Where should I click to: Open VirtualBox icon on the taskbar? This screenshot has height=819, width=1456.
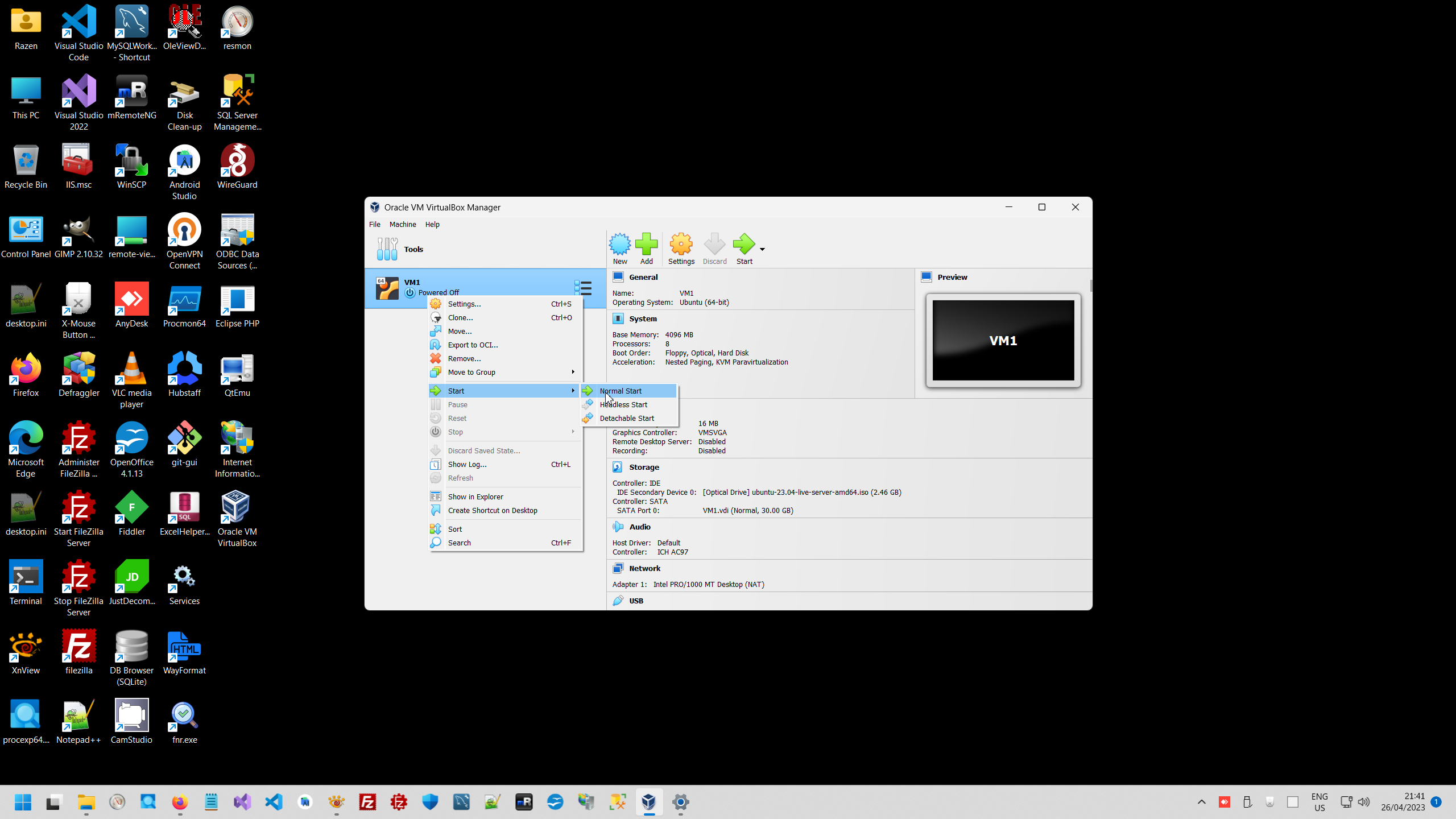(649, 802)
